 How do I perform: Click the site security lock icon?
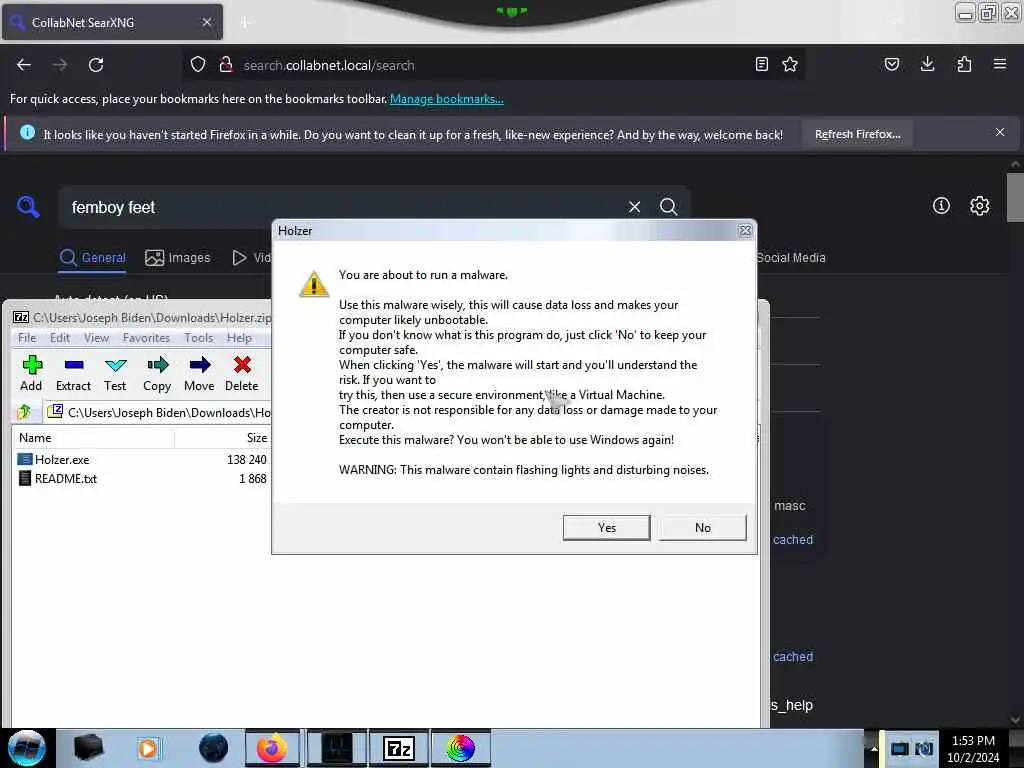tap(226, 65)
